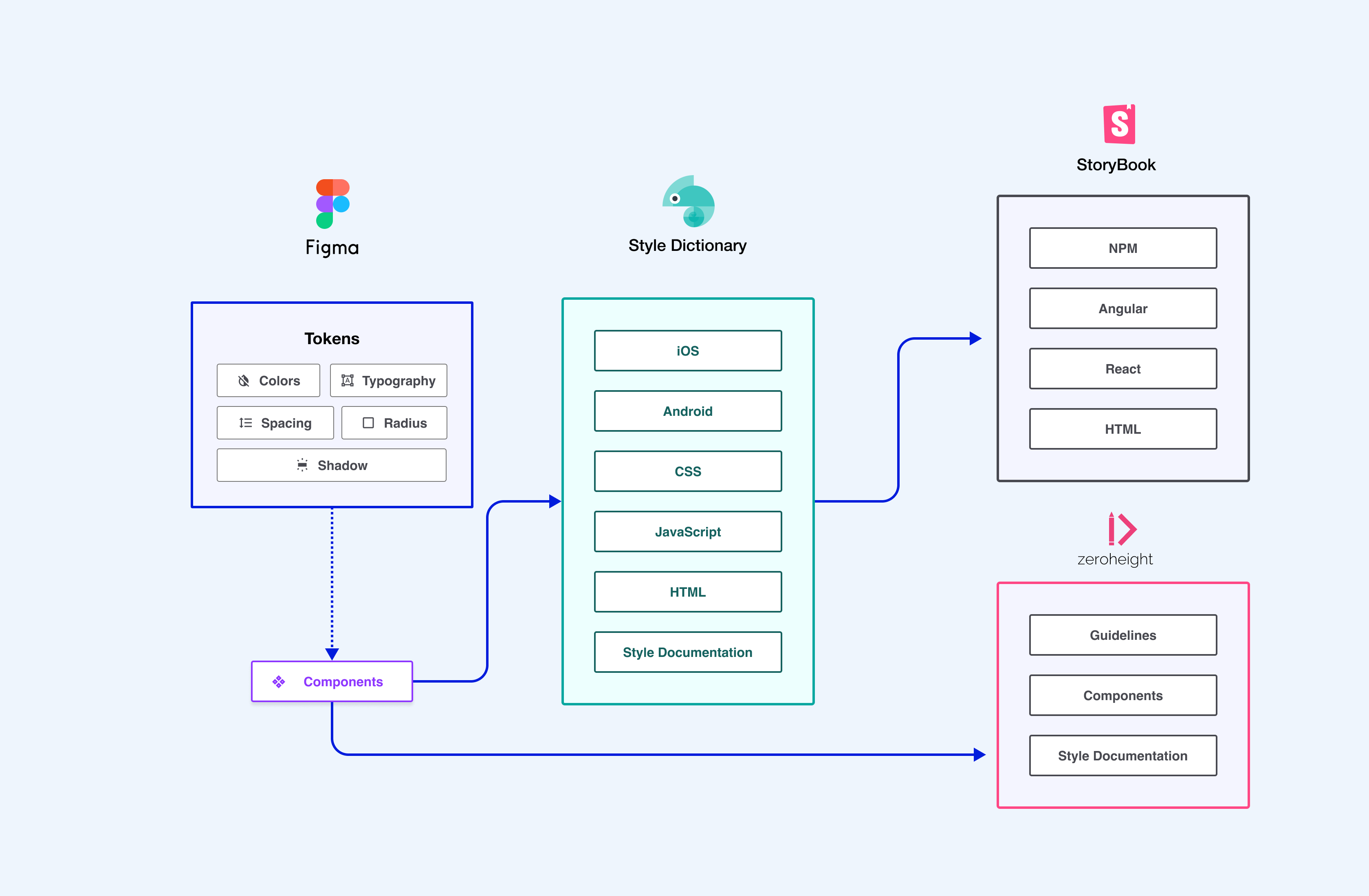Screen dimensions: 1369x896
Task: Click Style Documentation in Style Dictionary
Action: (688, 652)
